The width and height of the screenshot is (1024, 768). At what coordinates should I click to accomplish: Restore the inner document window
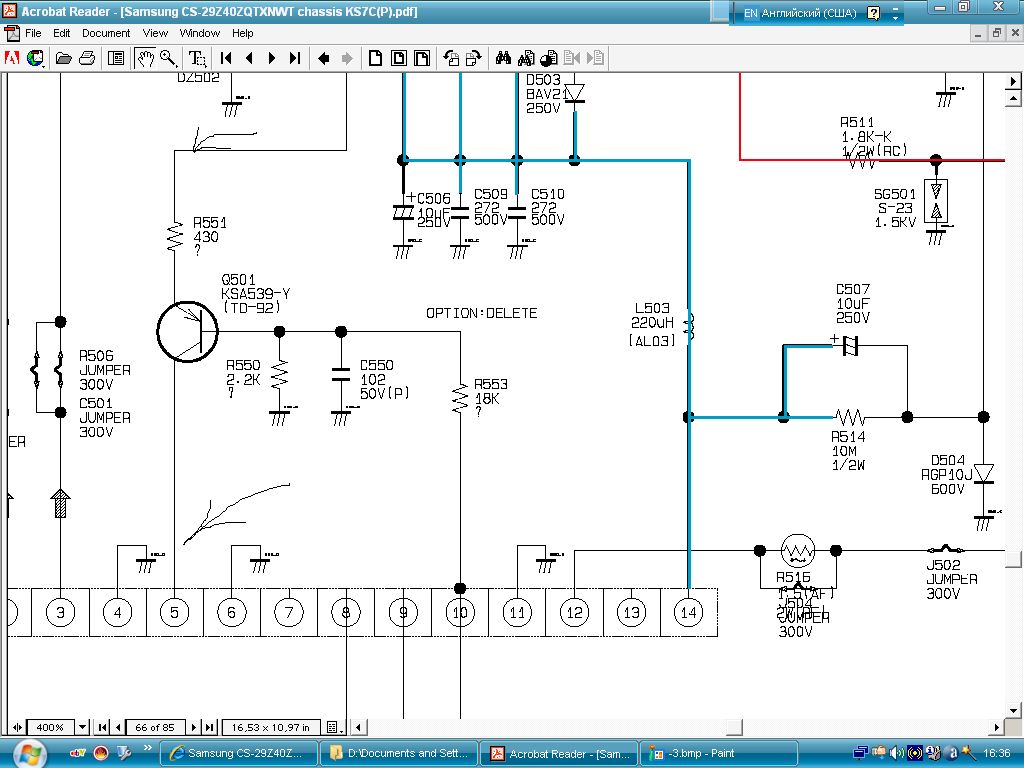coord(997,33)
